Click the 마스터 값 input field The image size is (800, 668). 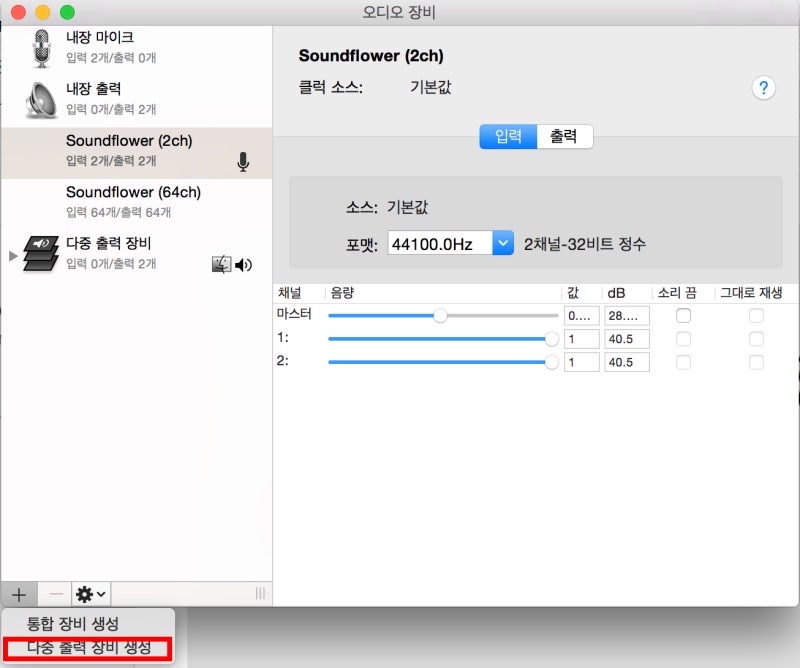[x=582, y=316]
